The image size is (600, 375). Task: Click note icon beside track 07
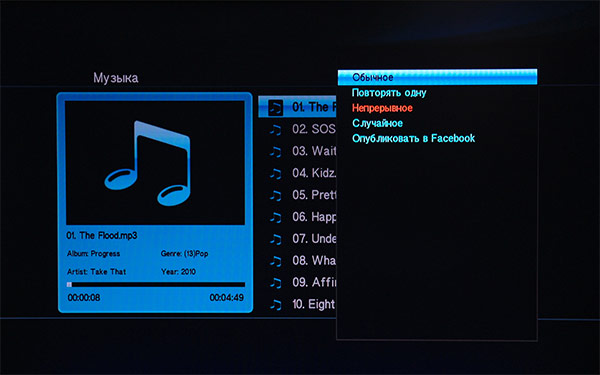pos(275,240)
